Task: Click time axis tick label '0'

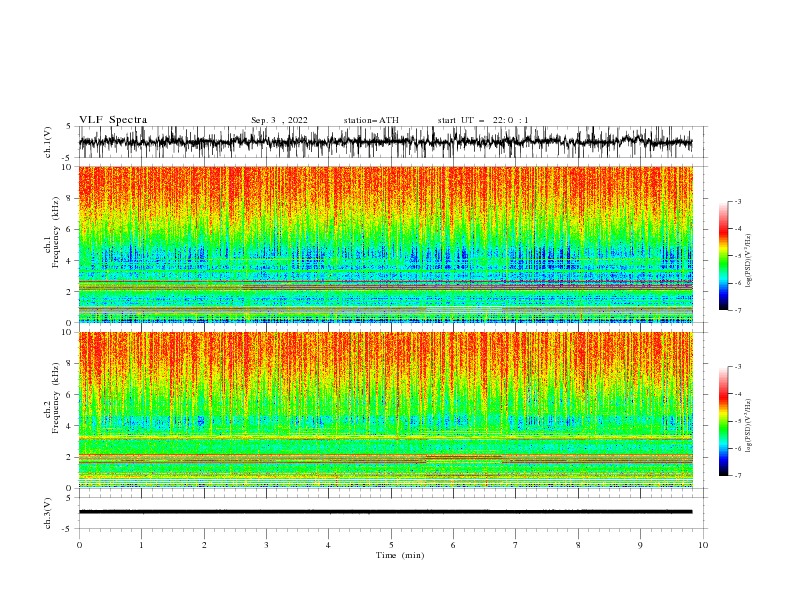Action: click(79, 545)
